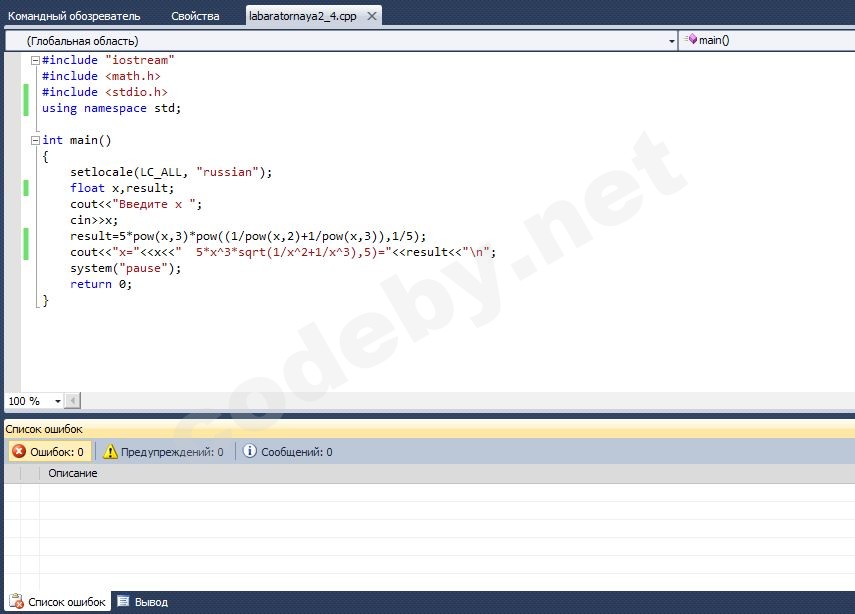Click the Список ошибок panel title bar
Image resolution: width=855 pixels, height=614 pixels.
point(430,429)
